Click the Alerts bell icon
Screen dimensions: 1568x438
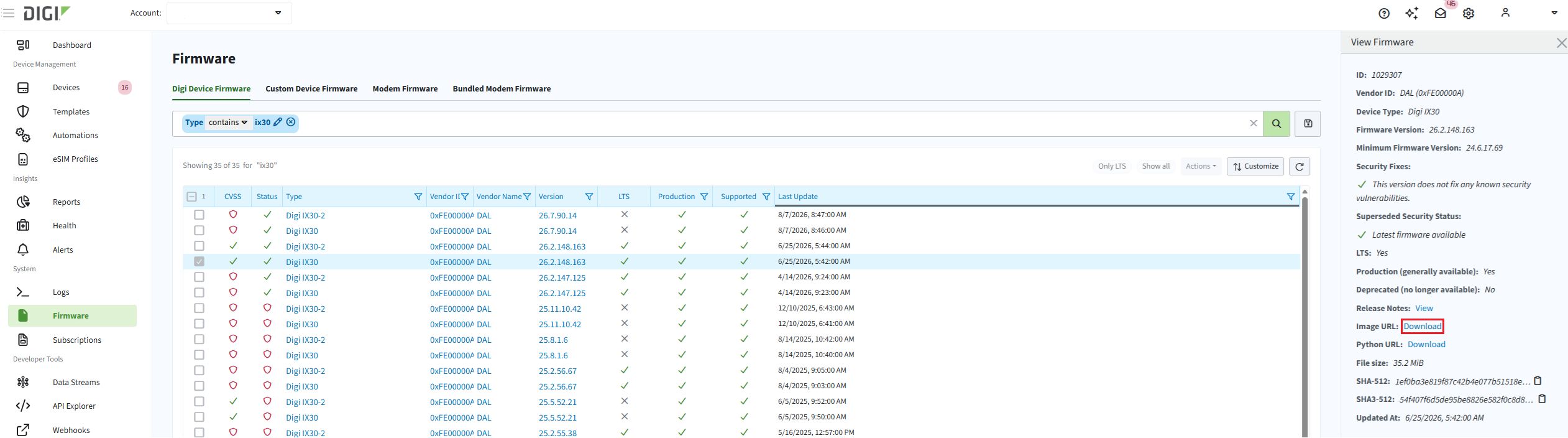coord(23,249)
